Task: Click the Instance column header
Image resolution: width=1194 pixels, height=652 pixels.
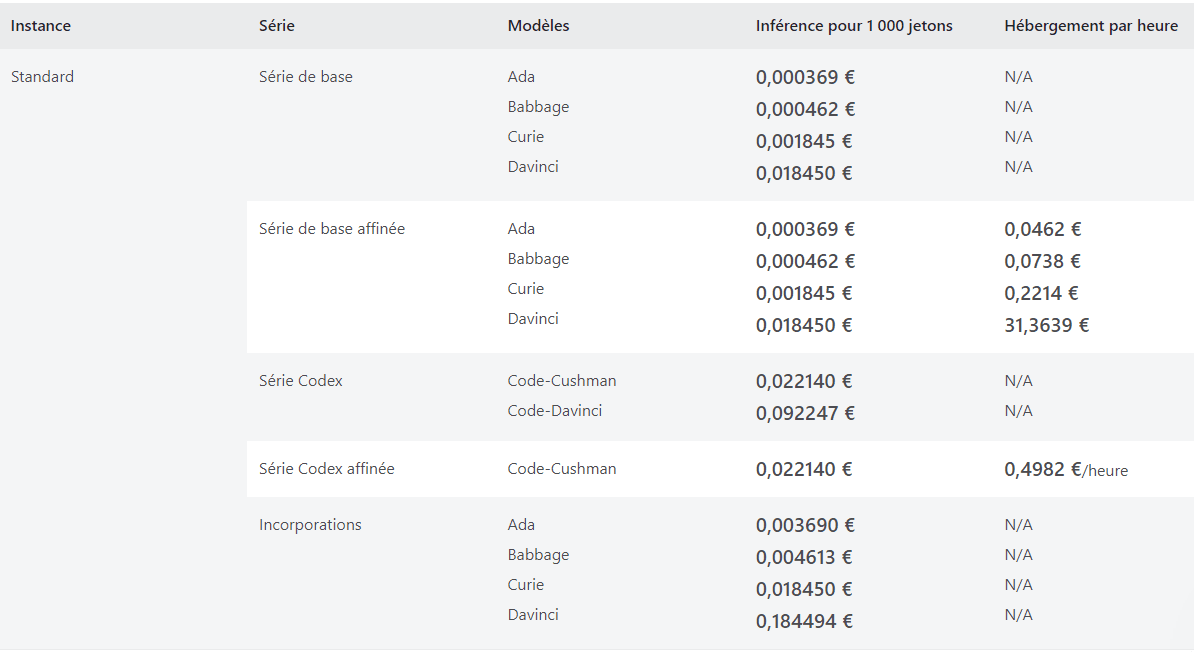Action: pyautogui.click(x=41, y=26)
